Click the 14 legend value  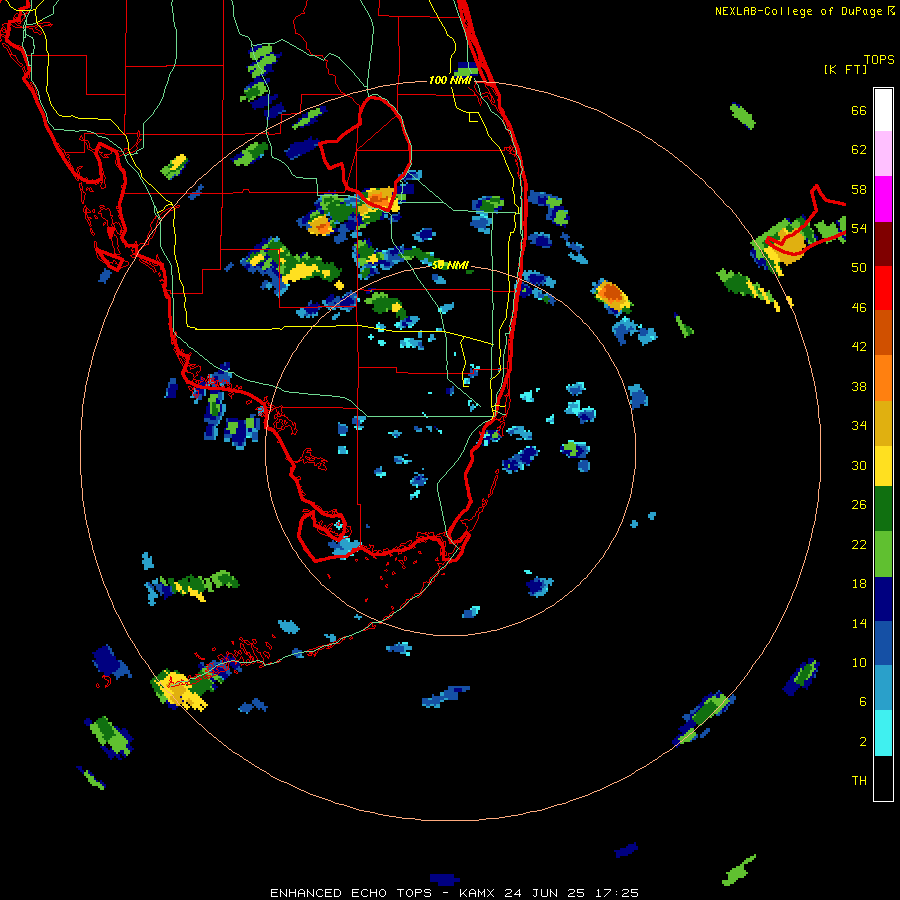[x=859, y=623]
